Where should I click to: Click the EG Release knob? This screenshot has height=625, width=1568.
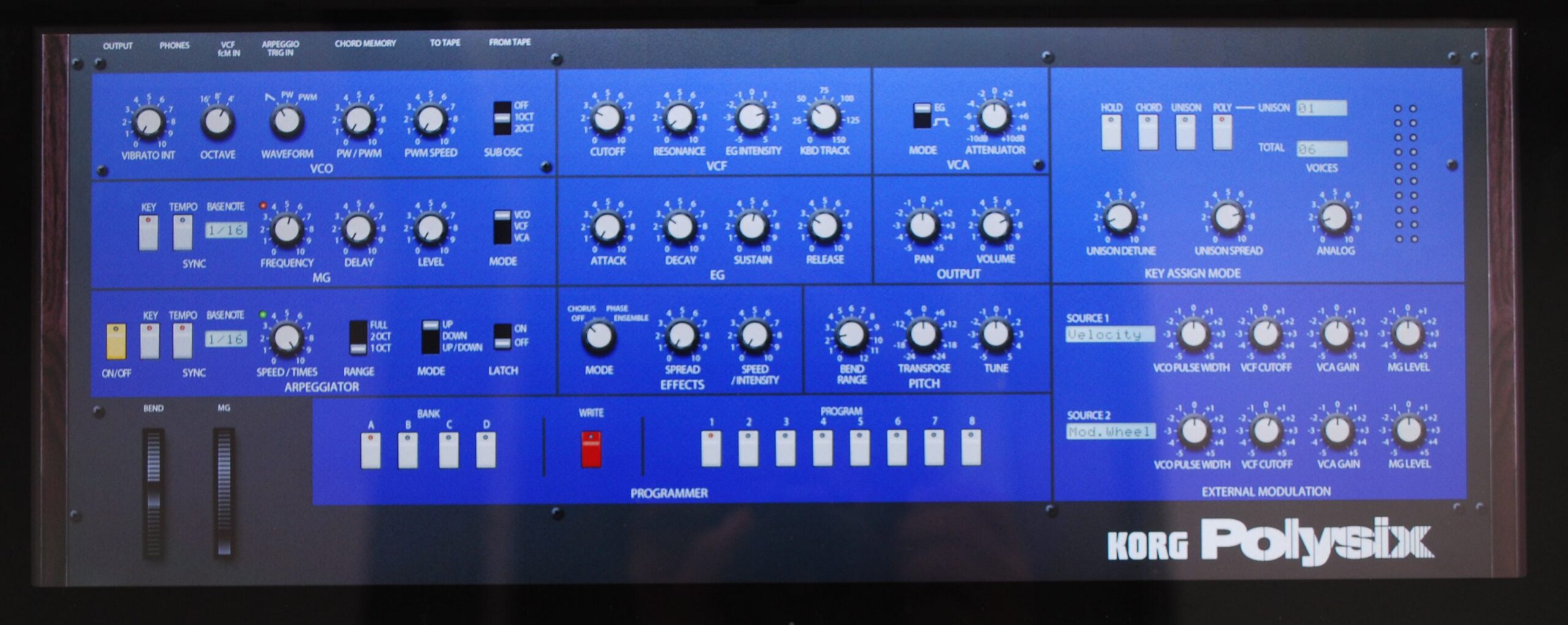click(x=824, y=226)
